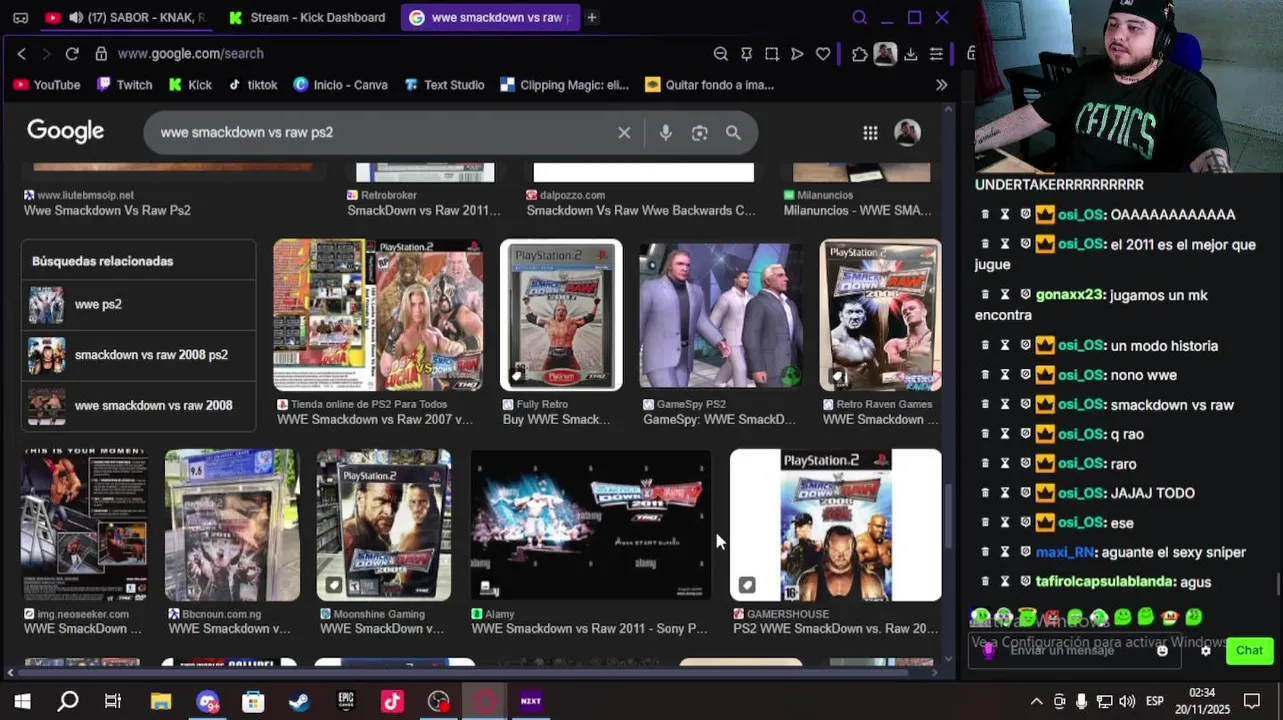The image size is (1283, 720).
Task: Open the Google apps grid
Action: coord(870,132)
